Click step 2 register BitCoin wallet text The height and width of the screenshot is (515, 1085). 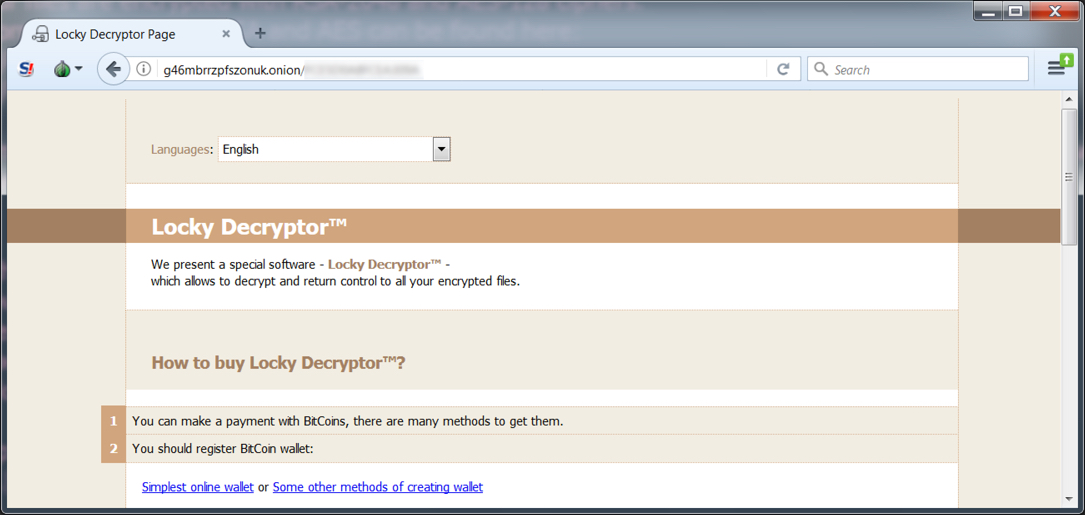click(x=223, y=449)
